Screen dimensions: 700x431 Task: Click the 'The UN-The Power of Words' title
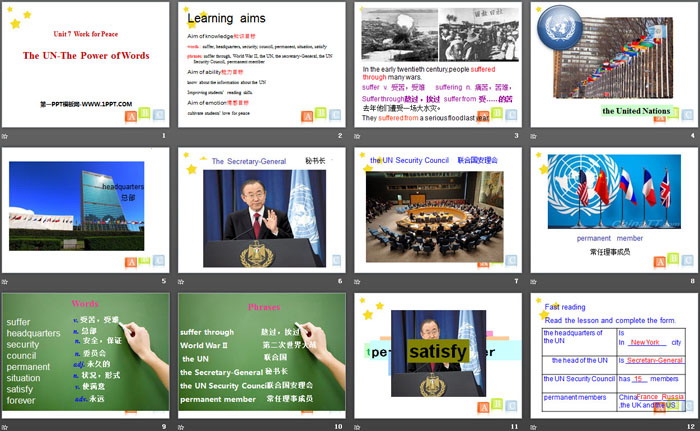tap(84, 56)
